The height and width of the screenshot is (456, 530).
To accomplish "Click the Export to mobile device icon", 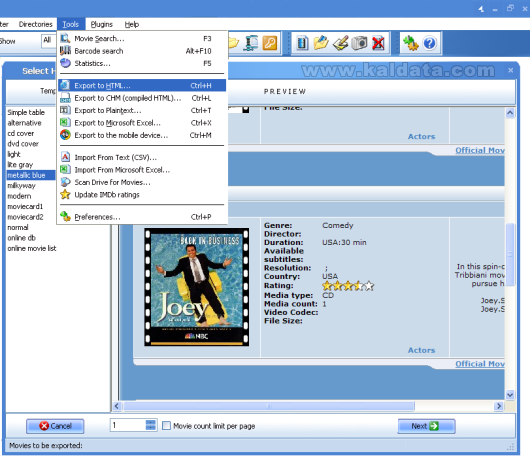I will (65, 135).
